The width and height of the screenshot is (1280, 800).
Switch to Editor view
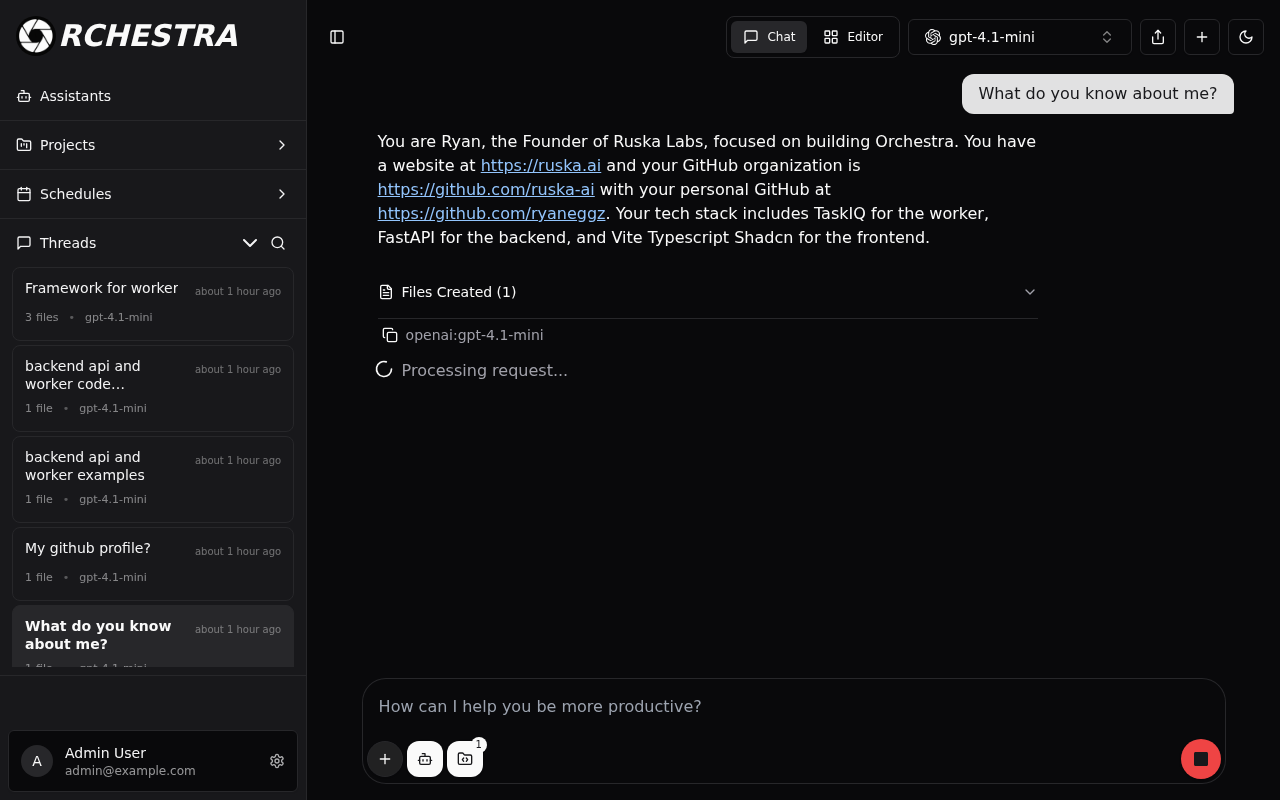853,37
